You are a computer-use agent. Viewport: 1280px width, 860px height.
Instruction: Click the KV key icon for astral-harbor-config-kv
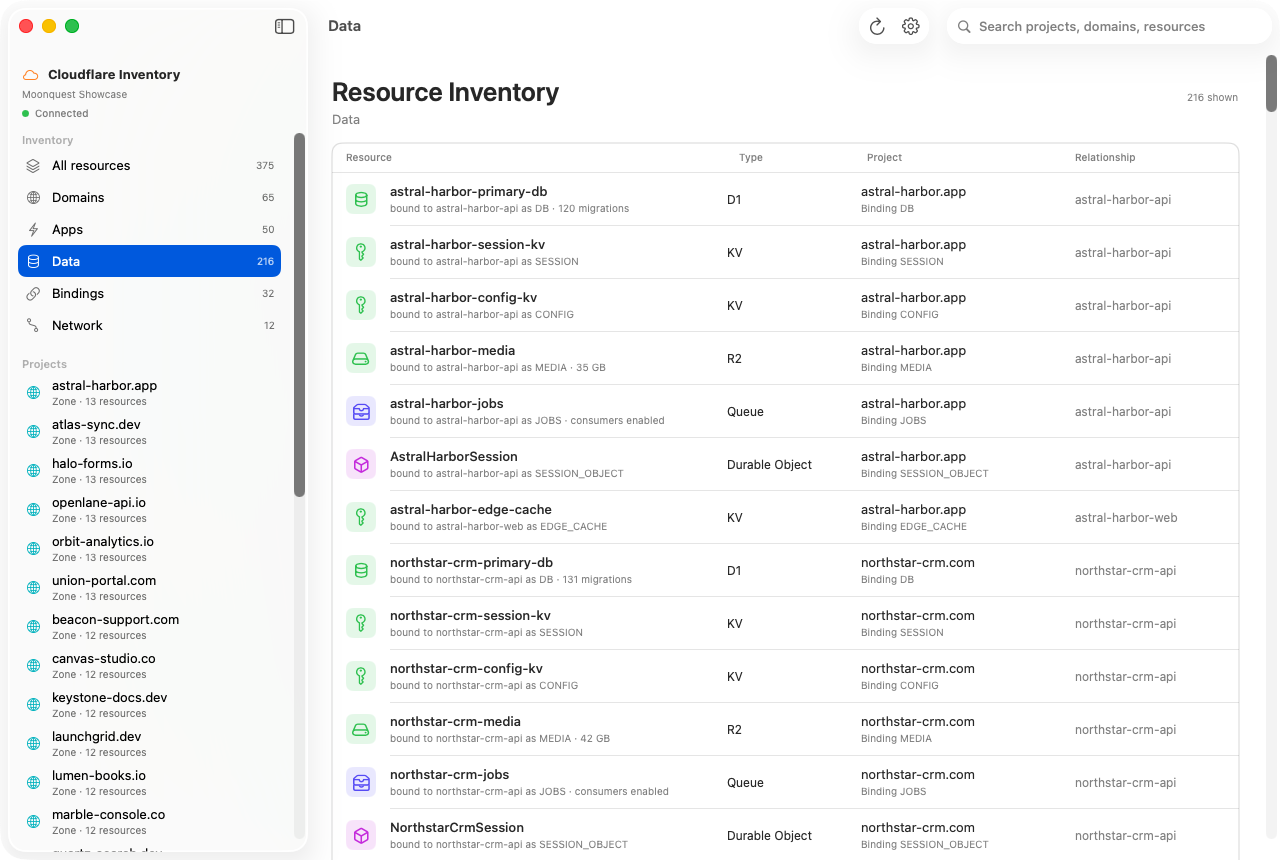pos(361,305)
